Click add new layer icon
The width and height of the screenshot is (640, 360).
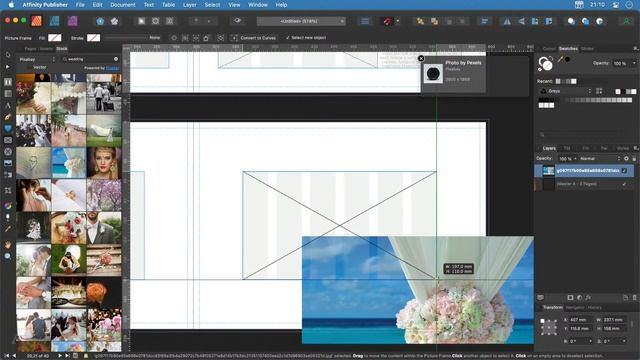(x=625, y=298)
